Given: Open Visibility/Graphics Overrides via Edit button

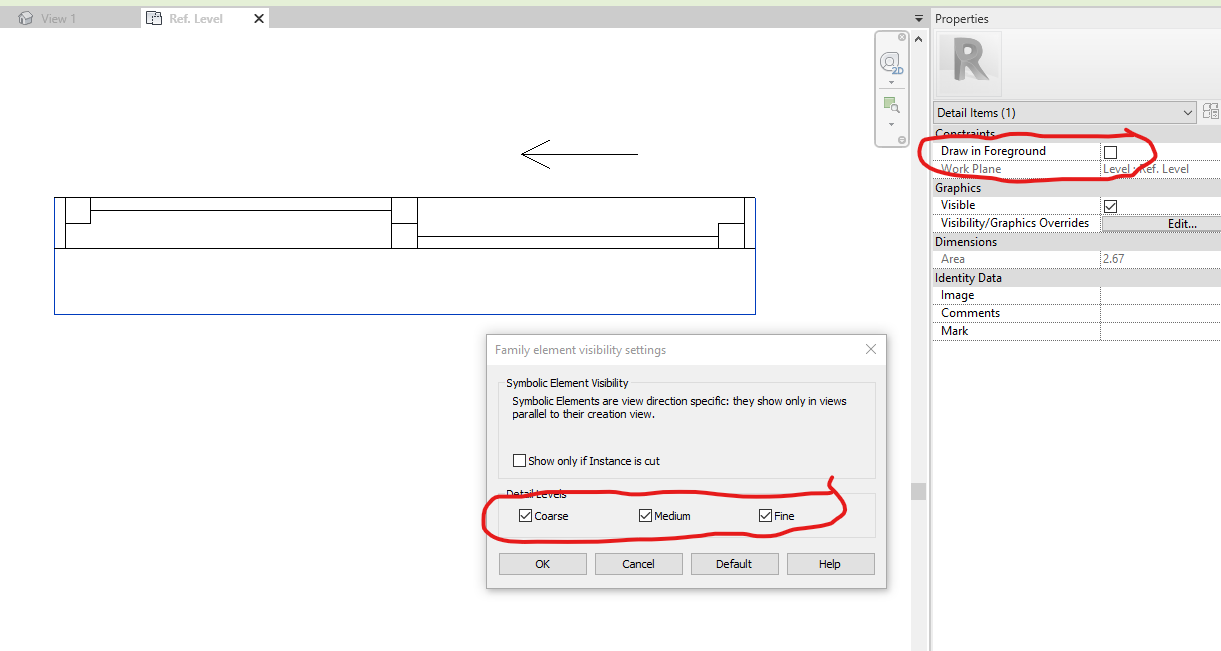Looking at the screenshot, I should click(1181, 223).
